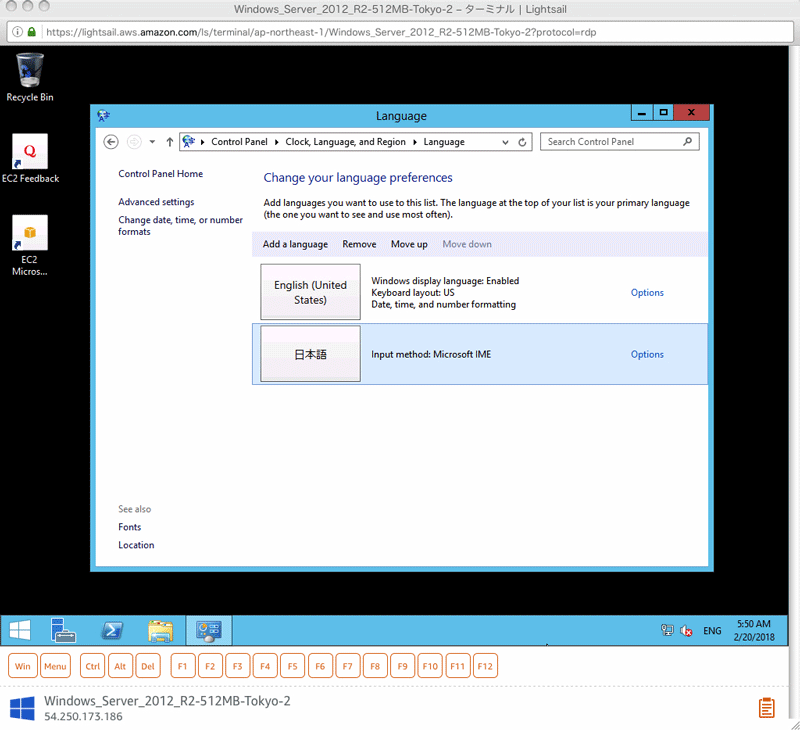Click the search magnifier icon
This screenshot has width=800, height=730.
pos(687,141)
